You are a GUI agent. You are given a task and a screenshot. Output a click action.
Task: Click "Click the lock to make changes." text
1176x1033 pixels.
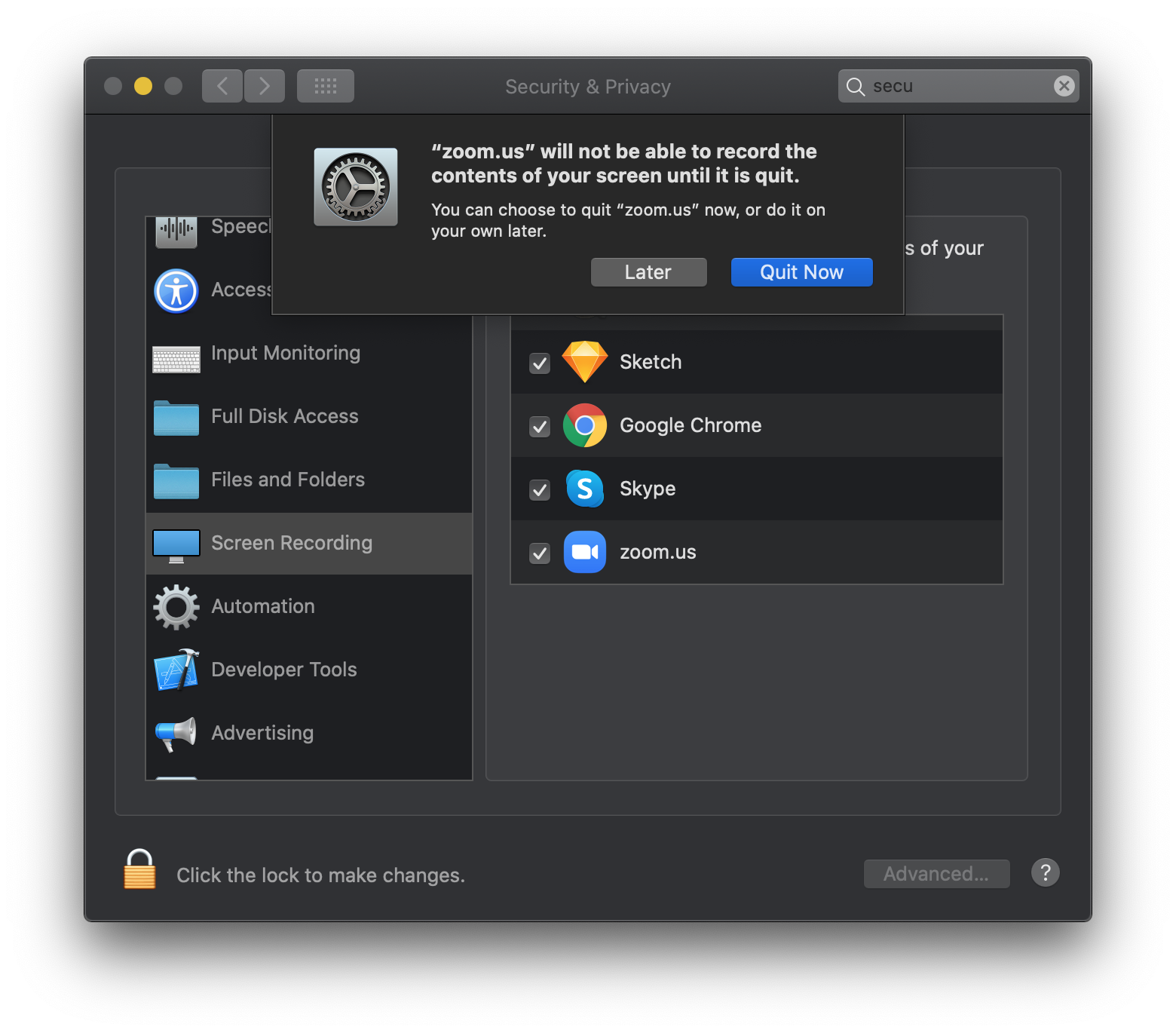pyautogui.click(x=321, y=875)
